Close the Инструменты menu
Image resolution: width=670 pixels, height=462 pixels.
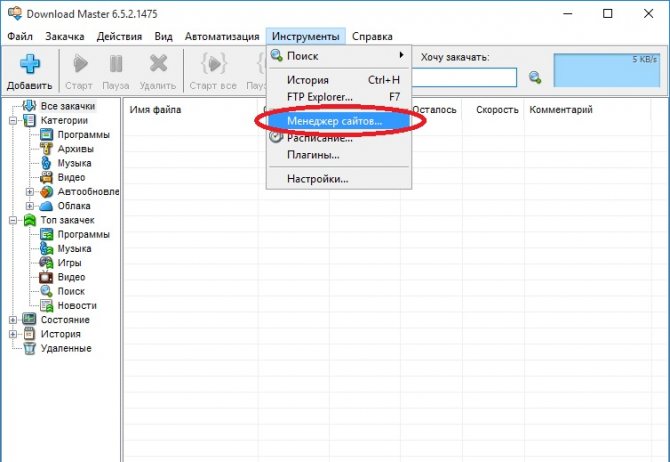coord(306,36)
